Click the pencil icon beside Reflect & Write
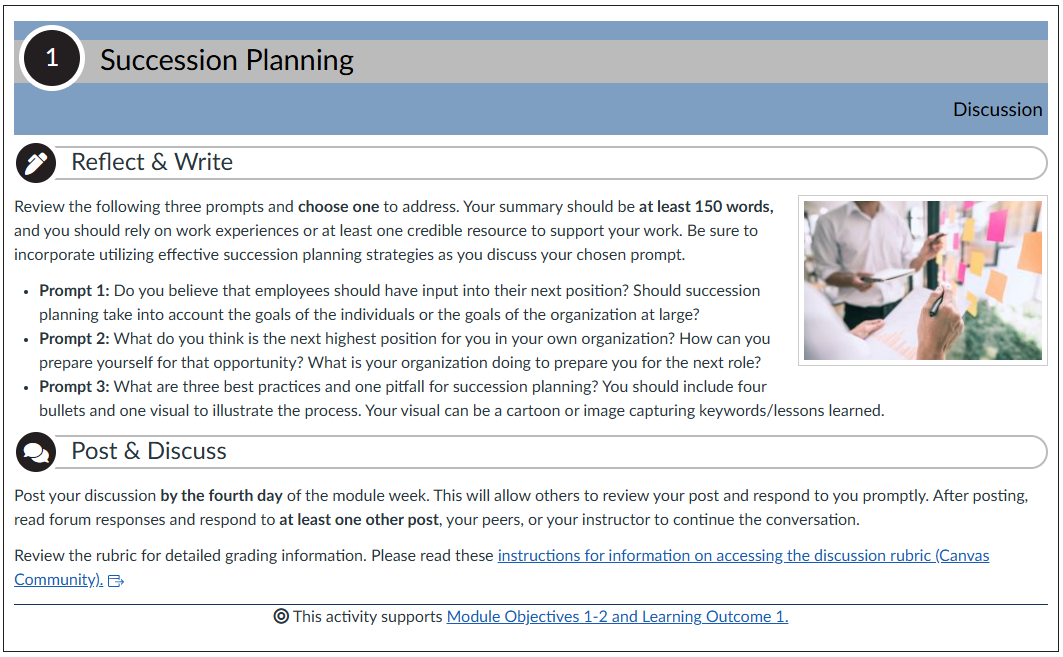1063x657 pixels. click(36, 163)
